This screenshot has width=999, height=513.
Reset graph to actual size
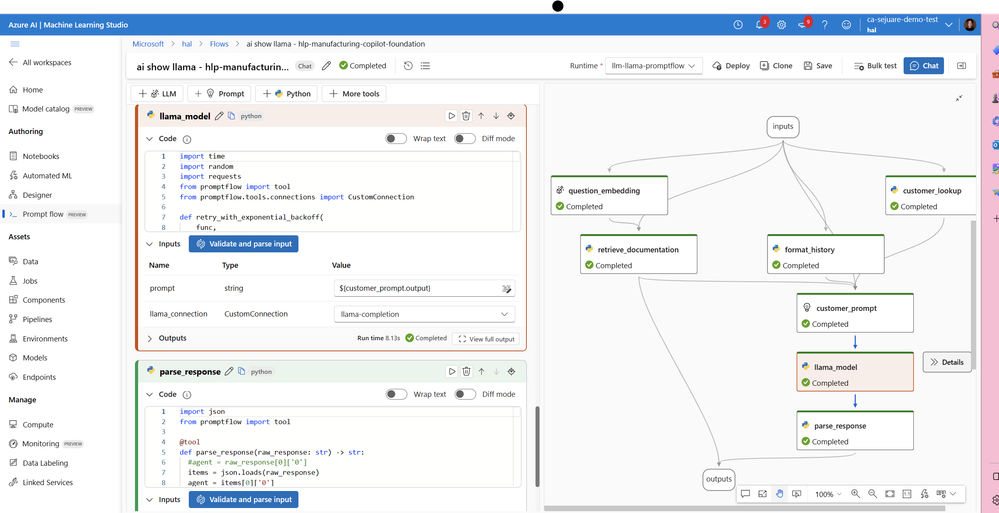click(907, 494)
